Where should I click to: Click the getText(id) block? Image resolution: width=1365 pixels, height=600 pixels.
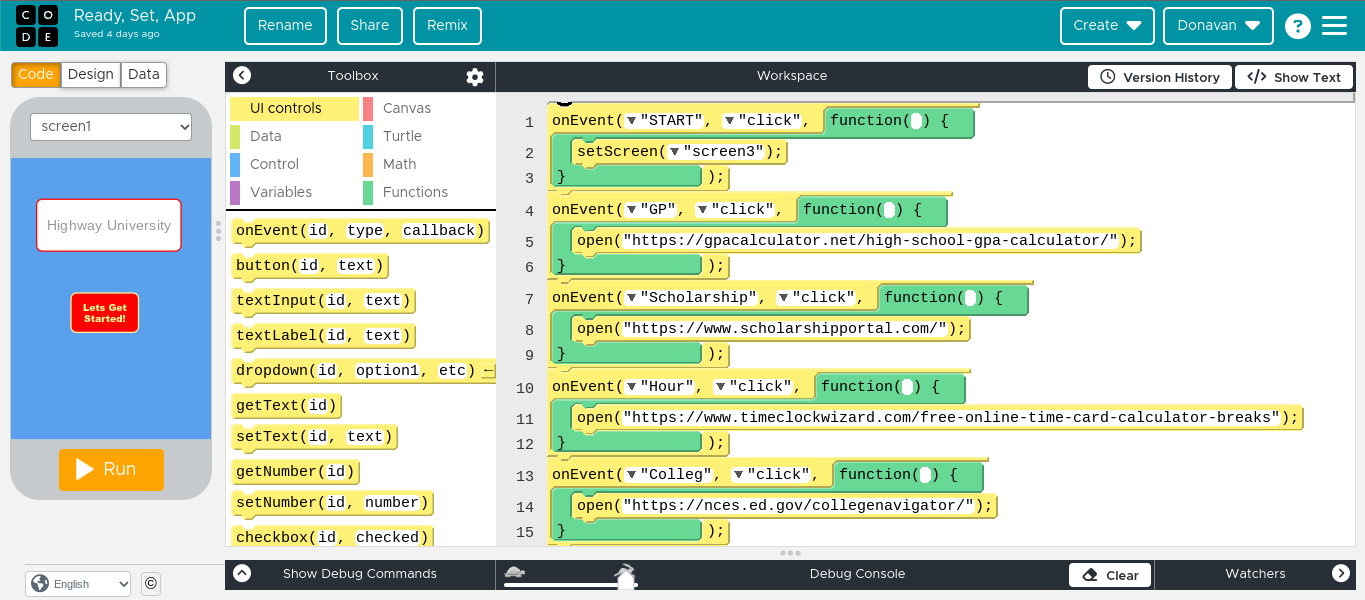point(287,406)
